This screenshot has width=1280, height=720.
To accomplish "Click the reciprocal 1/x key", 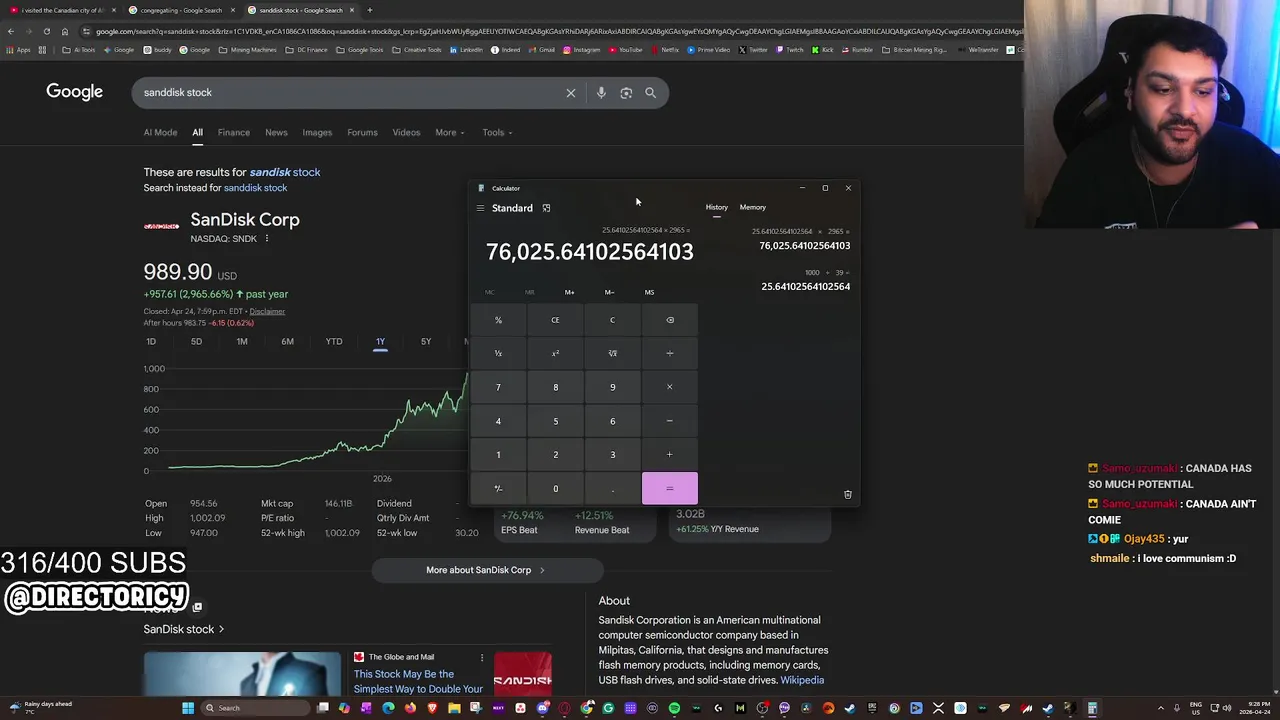I will (498, 353).
